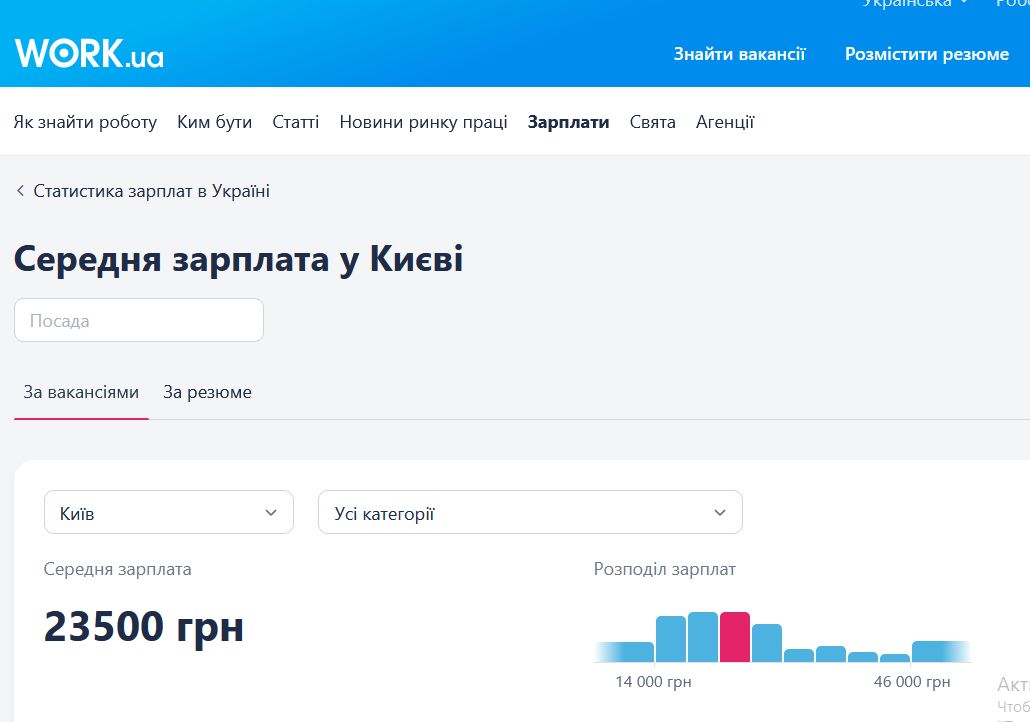Viewport: 1030px width, 722px height.
Task: Click the Середня зарплата у Києві heading
Action: [x=238, y=259]
